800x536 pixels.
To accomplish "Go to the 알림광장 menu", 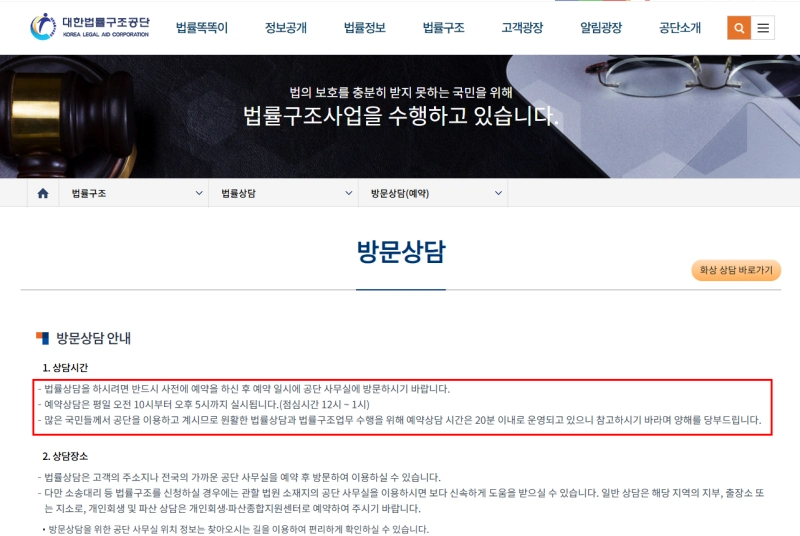I will pyautogui.click(x=600, y=28).
